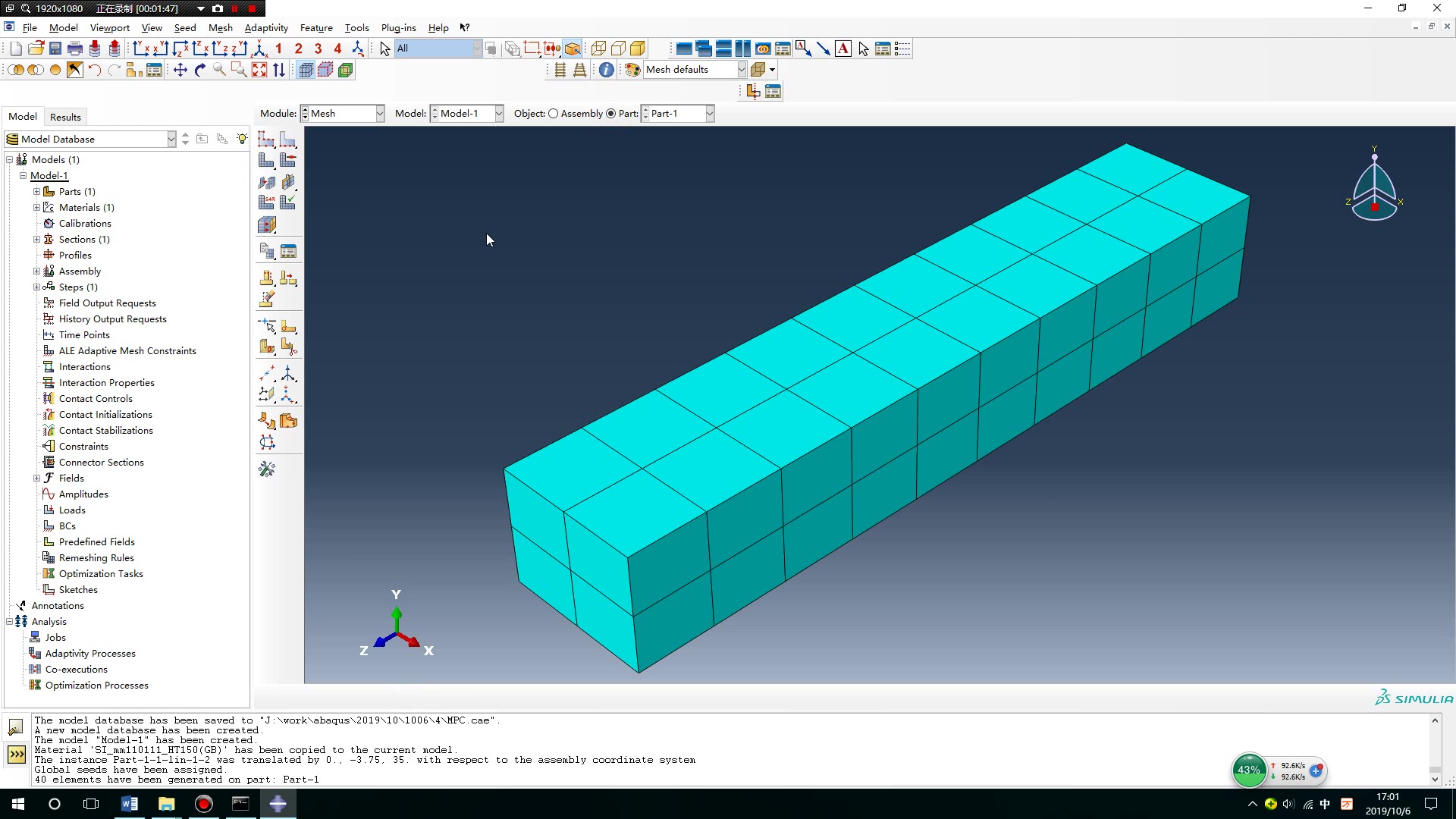The height and width of the screenshot is (819, 1456).
Task: Switch to the Results tab
Action: pyautogui.click(x=65, y=117)
